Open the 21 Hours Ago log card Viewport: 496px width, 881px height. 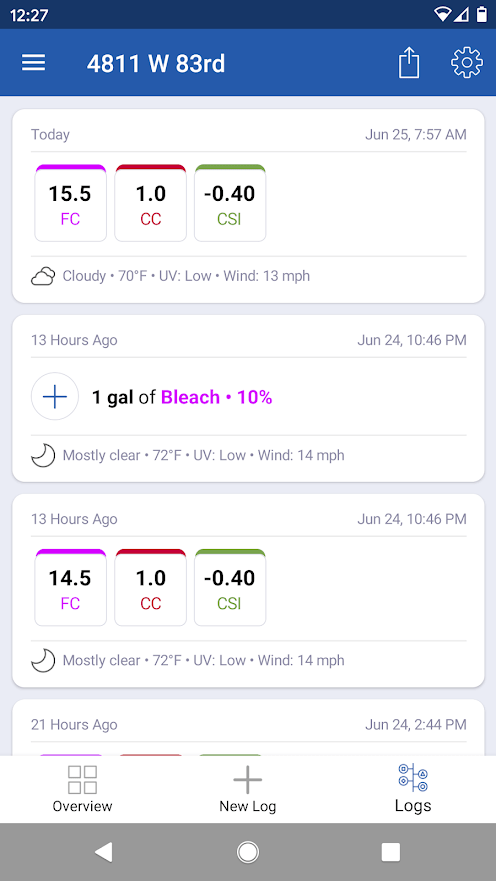coord(248,728)
